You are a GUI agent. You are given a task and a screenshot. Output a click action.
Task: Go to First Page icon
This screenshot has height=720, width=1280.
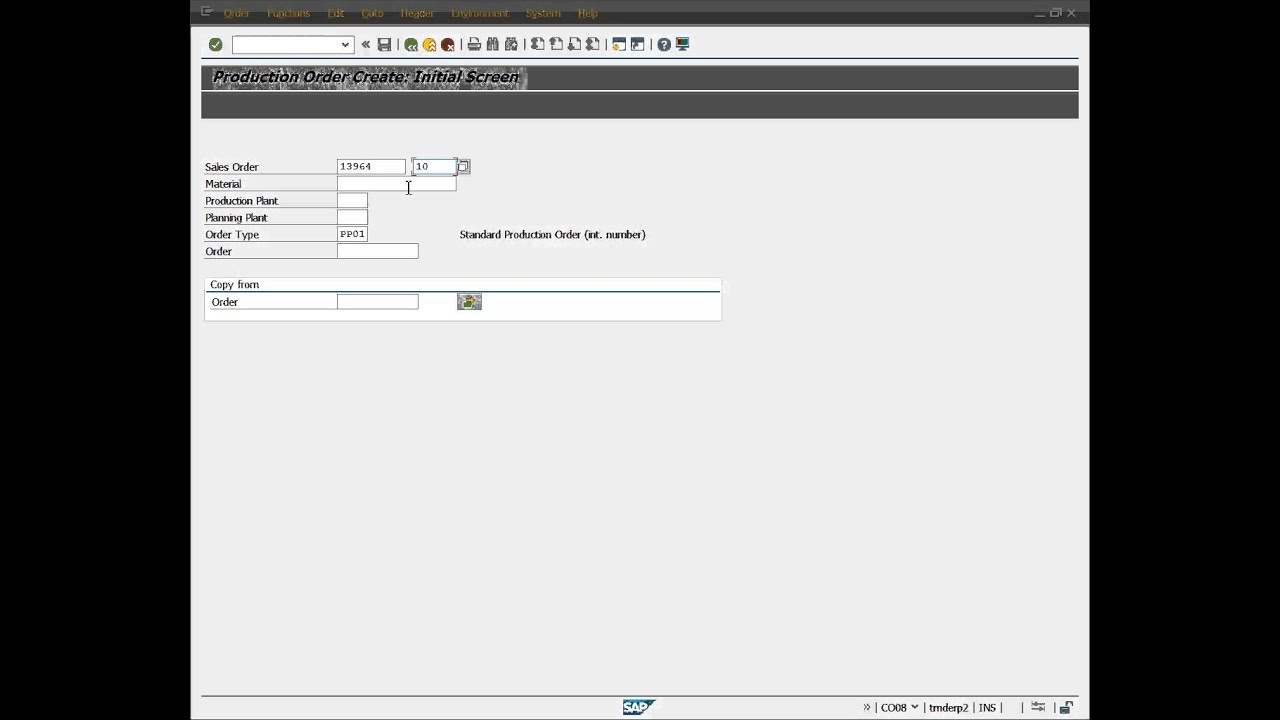pos(538,44)
